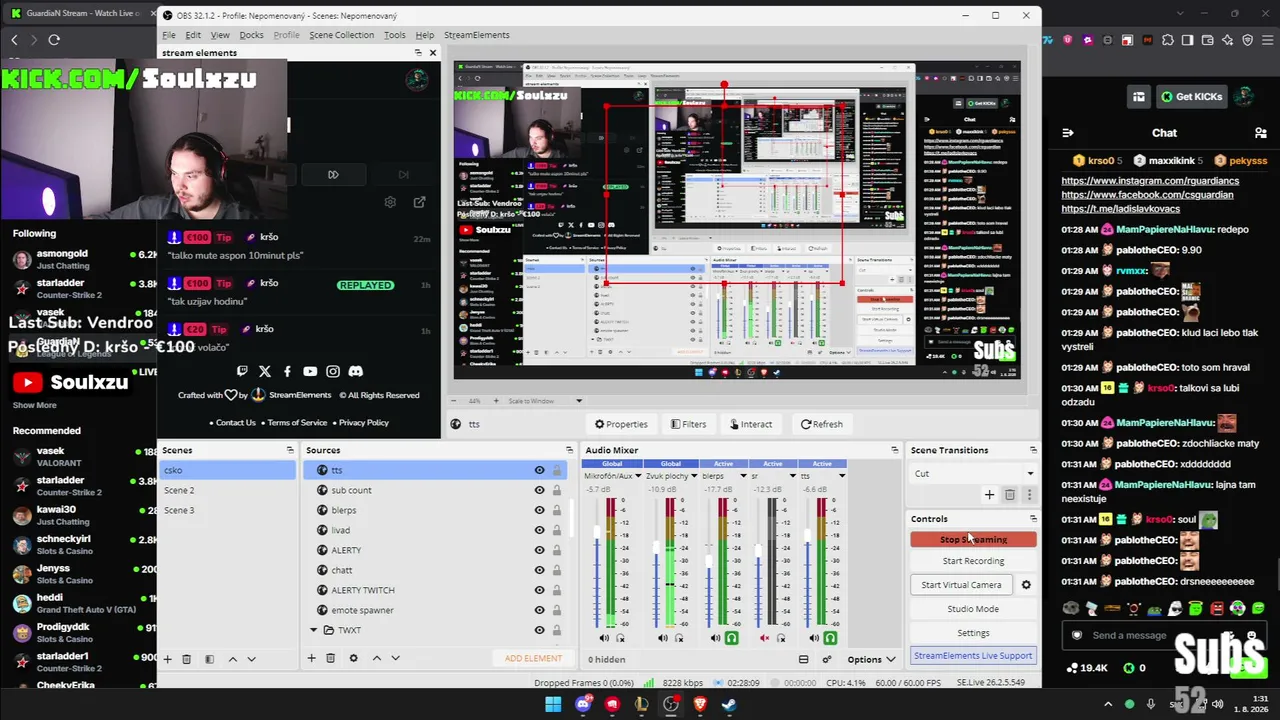Toggle the blerps source eye icon

pos(540,510)
